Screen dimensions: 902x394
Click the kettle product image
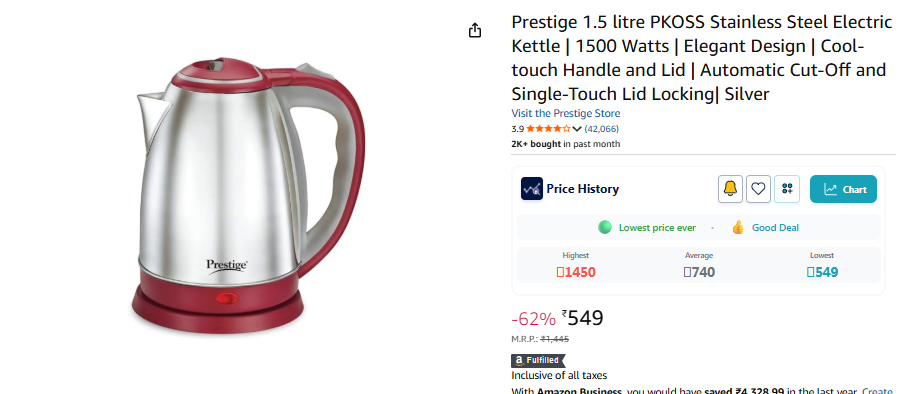pyautogui.click(x=249, y=196)
